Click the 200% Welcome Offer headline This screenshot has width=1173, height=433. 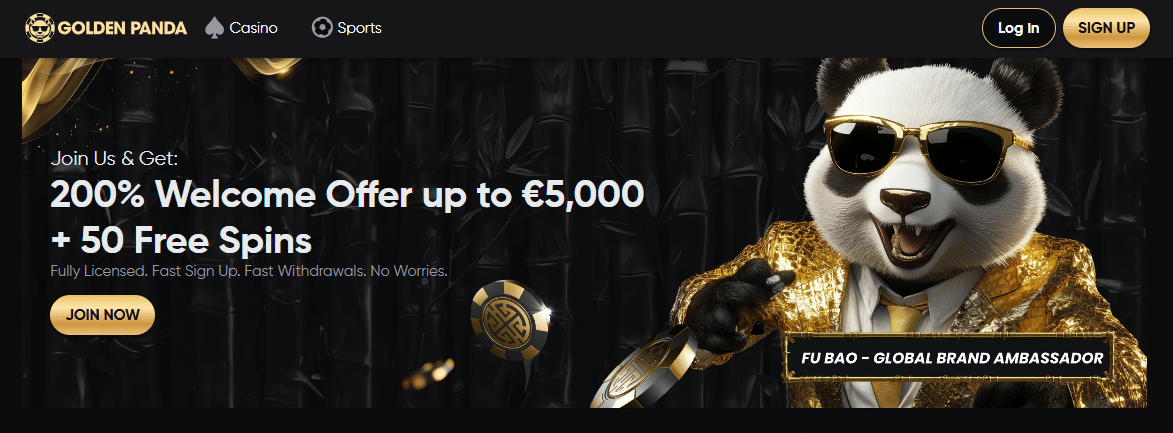click(x=347, y=195)
